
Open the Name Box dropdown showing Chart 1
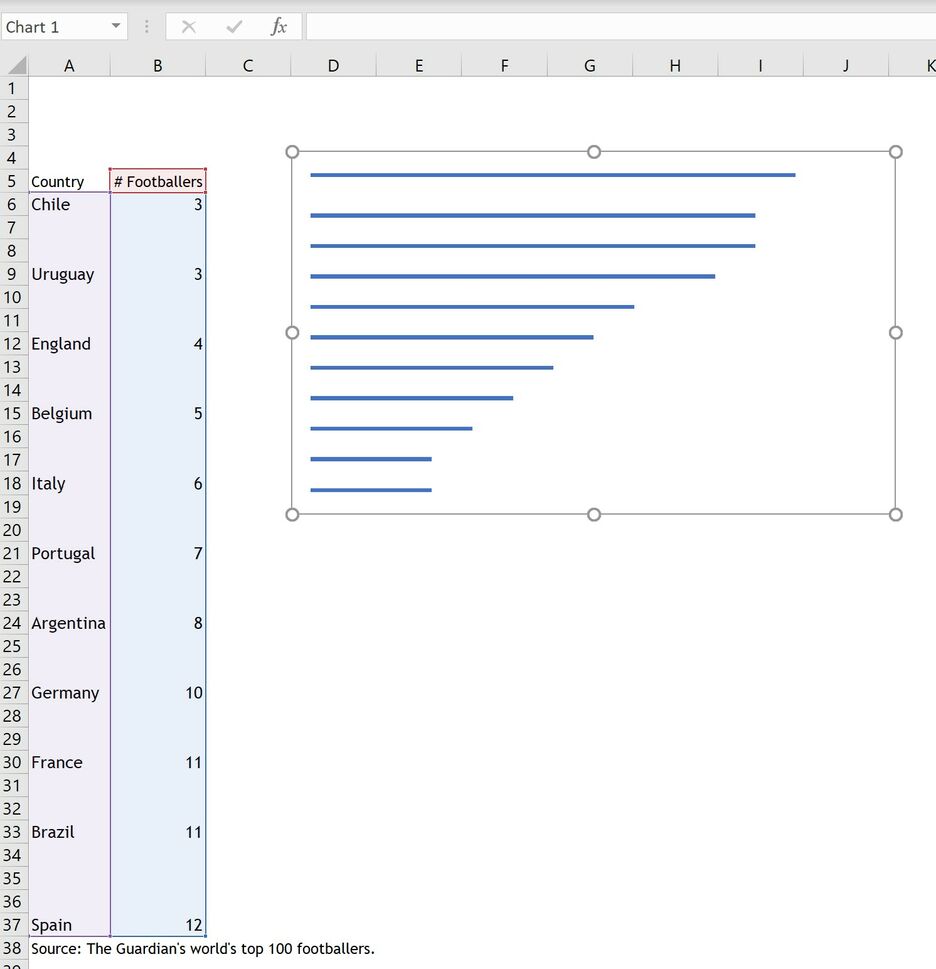115,27
